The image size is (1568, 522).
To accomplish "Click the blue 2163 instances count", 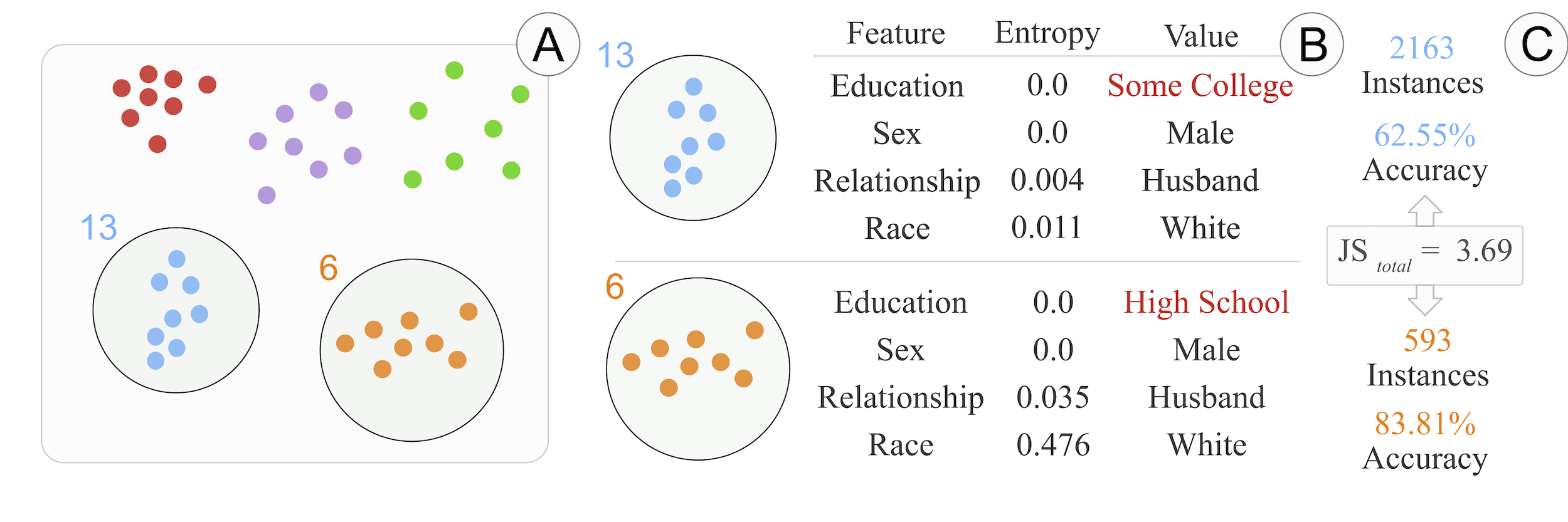I will [x=1421, y=48].
